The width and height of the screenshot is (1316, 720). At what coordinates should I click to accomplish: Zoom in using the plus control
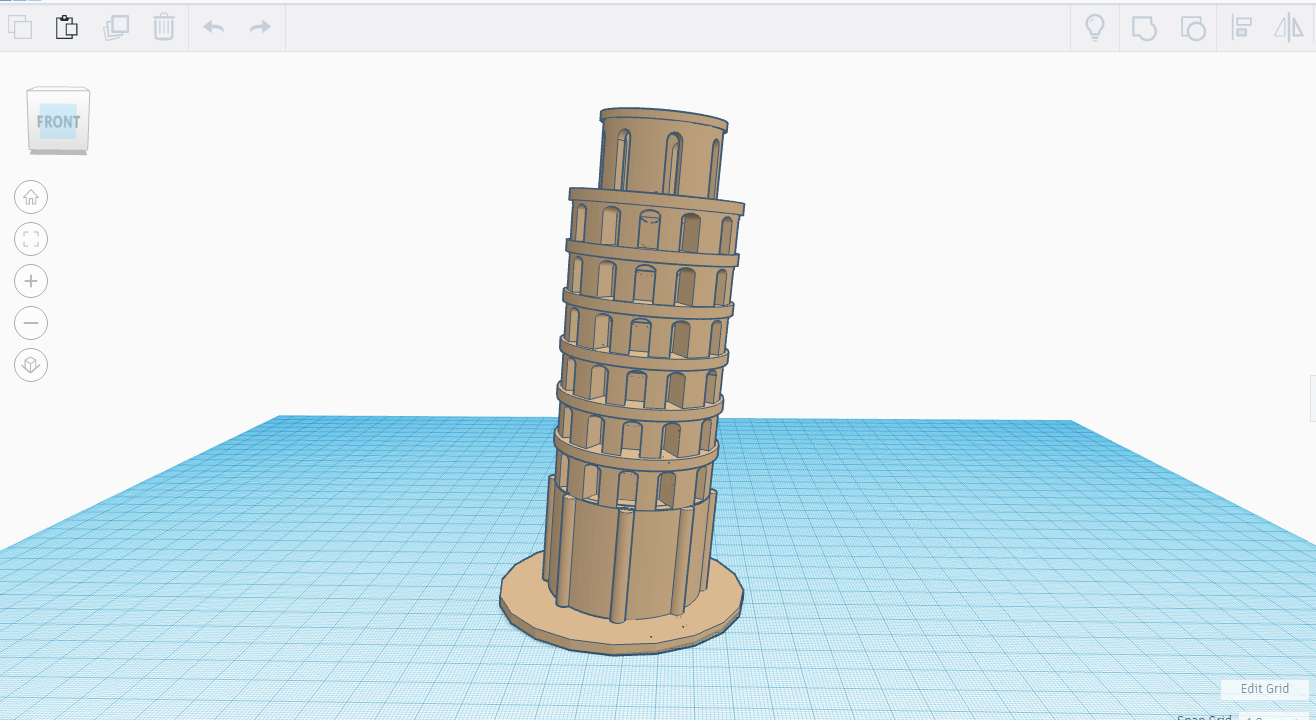[31, 281]
